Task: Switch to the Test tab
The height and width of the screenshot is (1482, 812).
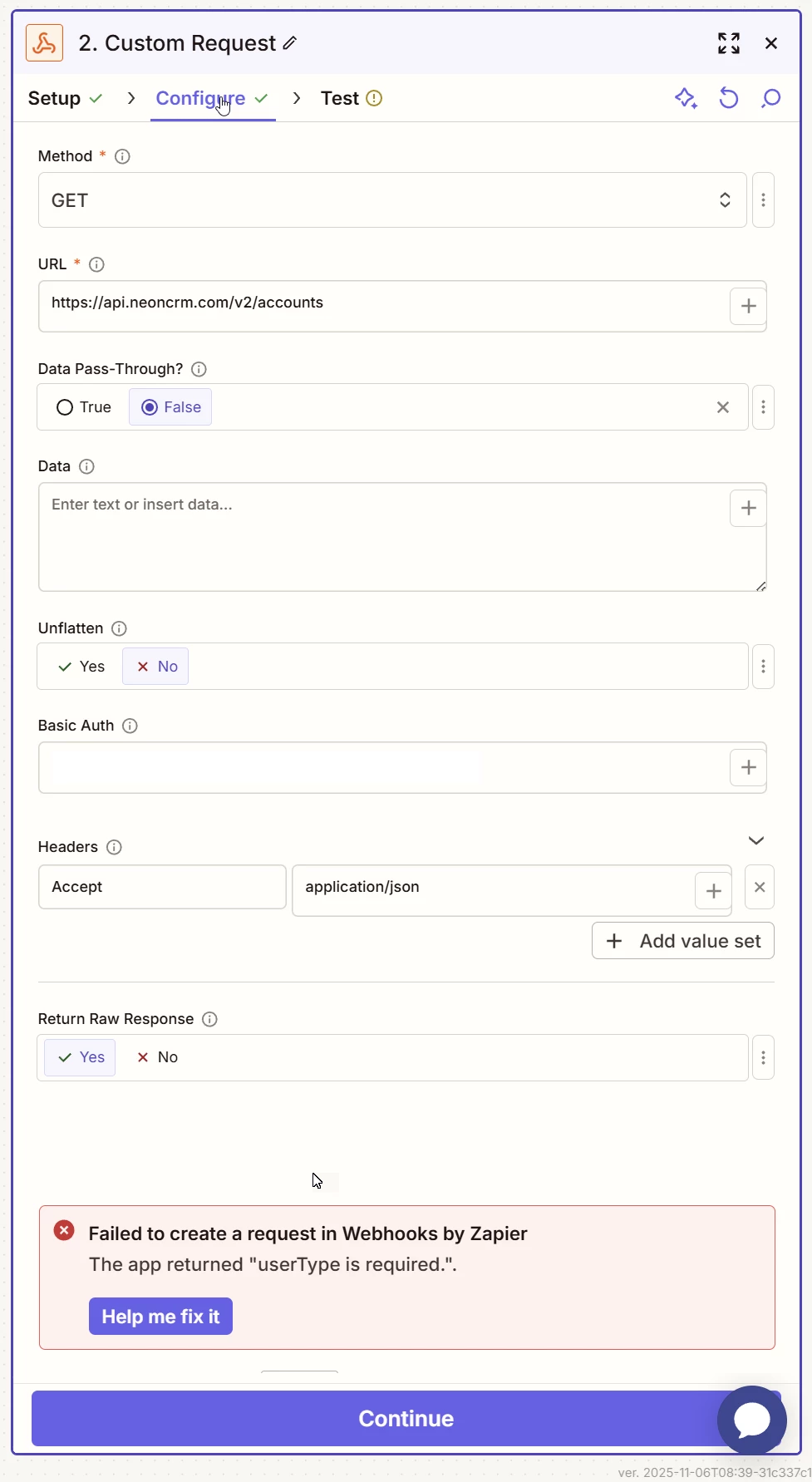Action: [x=351, y=98]
